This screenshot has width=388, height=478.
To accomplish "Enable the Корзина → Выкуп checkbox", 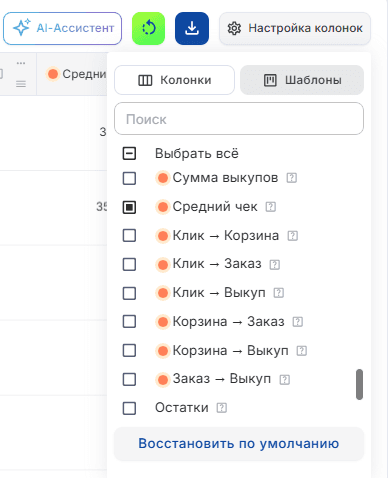I will (x=129, y=351).
